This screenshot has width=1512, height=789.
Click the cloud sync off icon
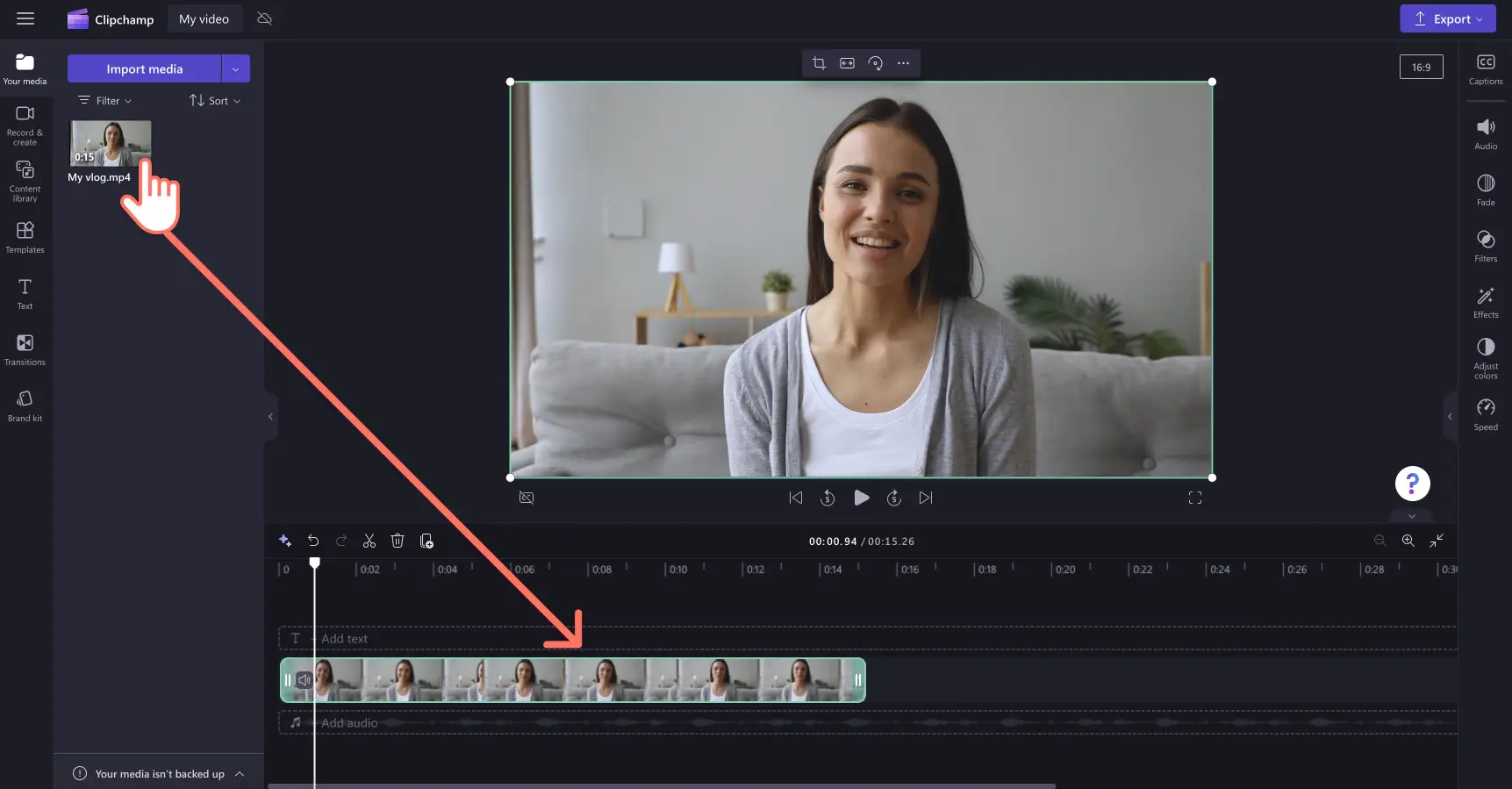[264, 18]
